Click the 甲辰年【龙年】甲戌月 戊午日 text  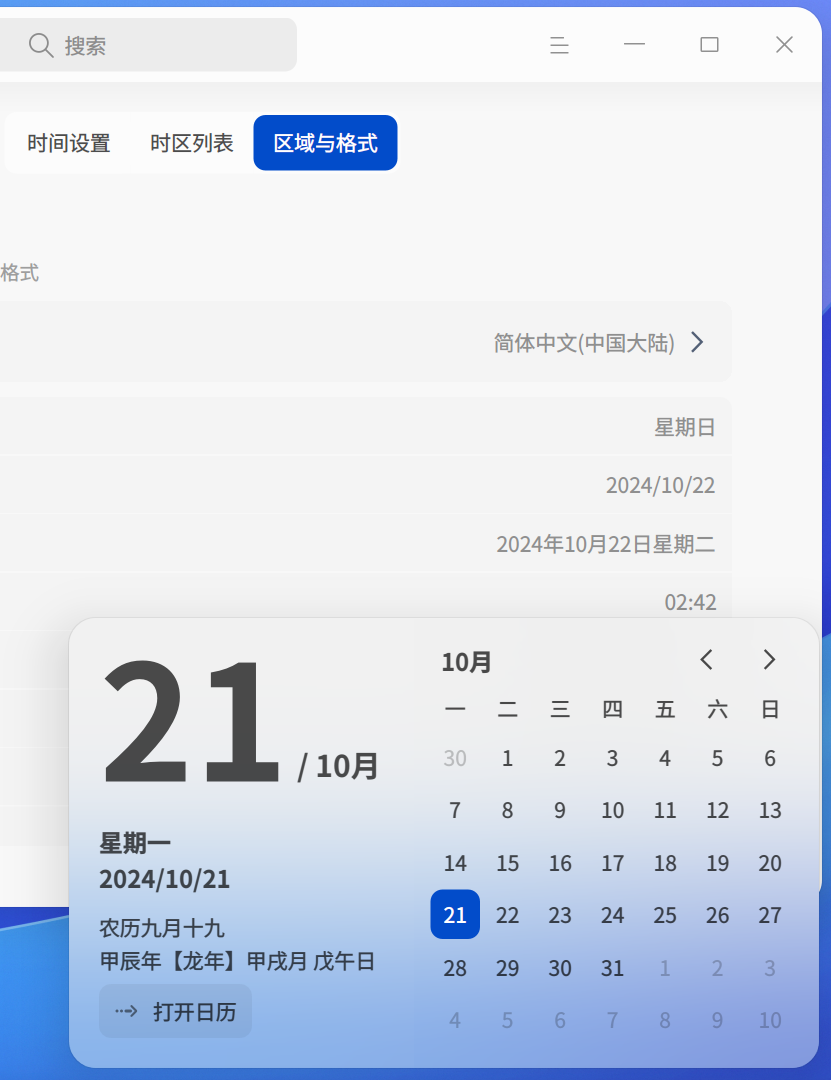[x=238, y=961]
